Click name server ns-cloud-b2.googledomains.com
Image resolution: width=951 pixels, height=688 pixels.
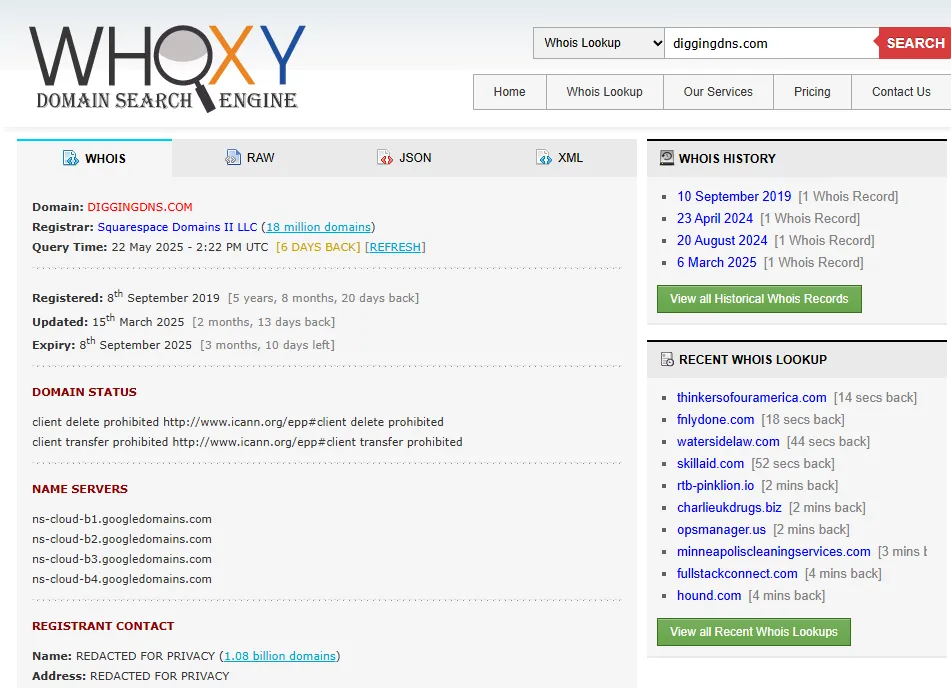click(122, 539)
